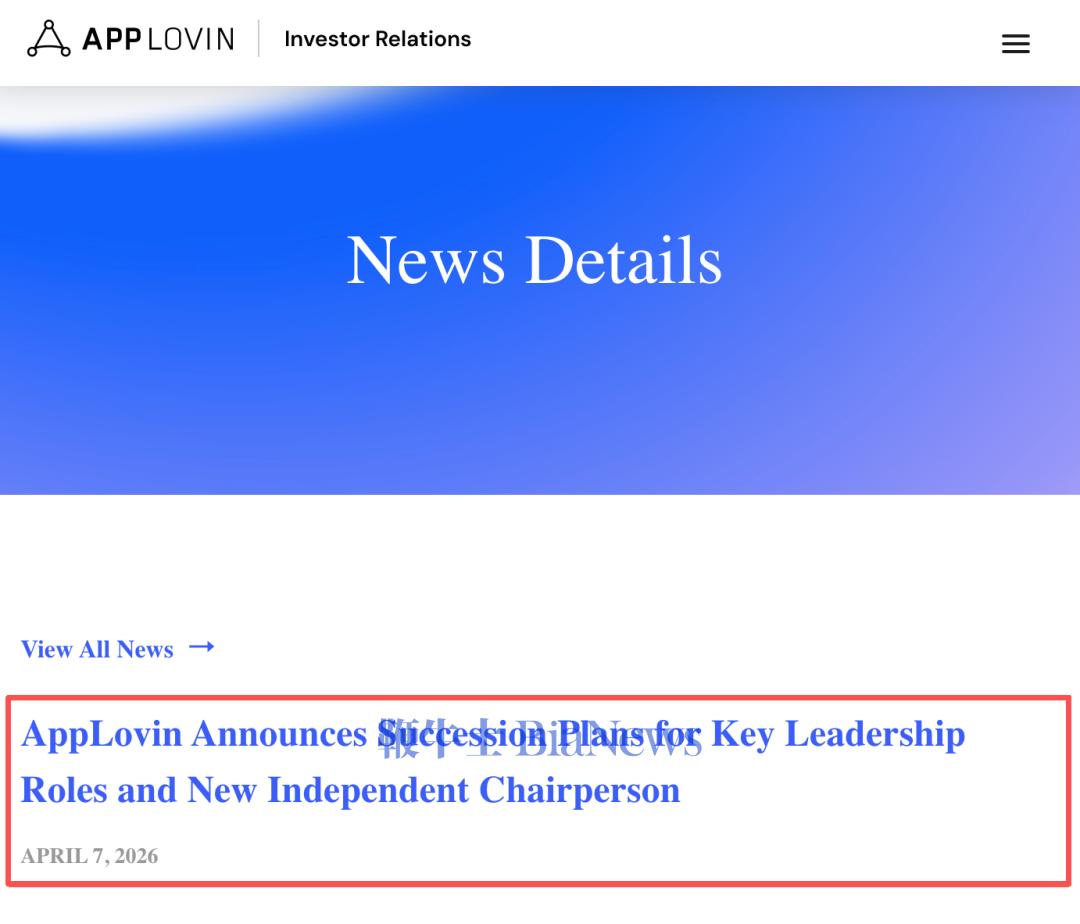This screenshot has width=1080, height=924.
Task: Click the words Key Leadership in headline
Action: tap(838, 734)
